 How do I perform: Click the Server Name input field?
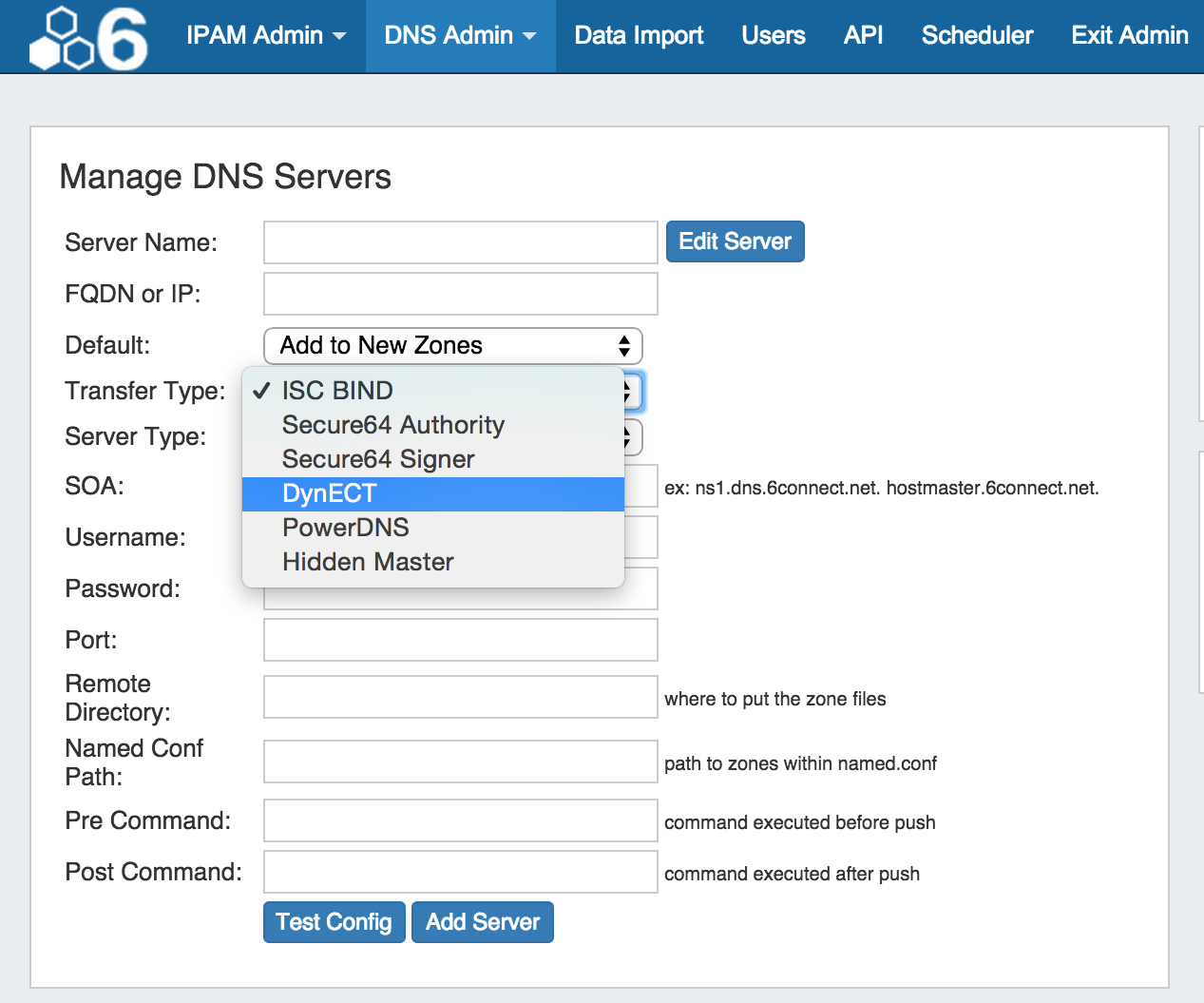(460, 242)
